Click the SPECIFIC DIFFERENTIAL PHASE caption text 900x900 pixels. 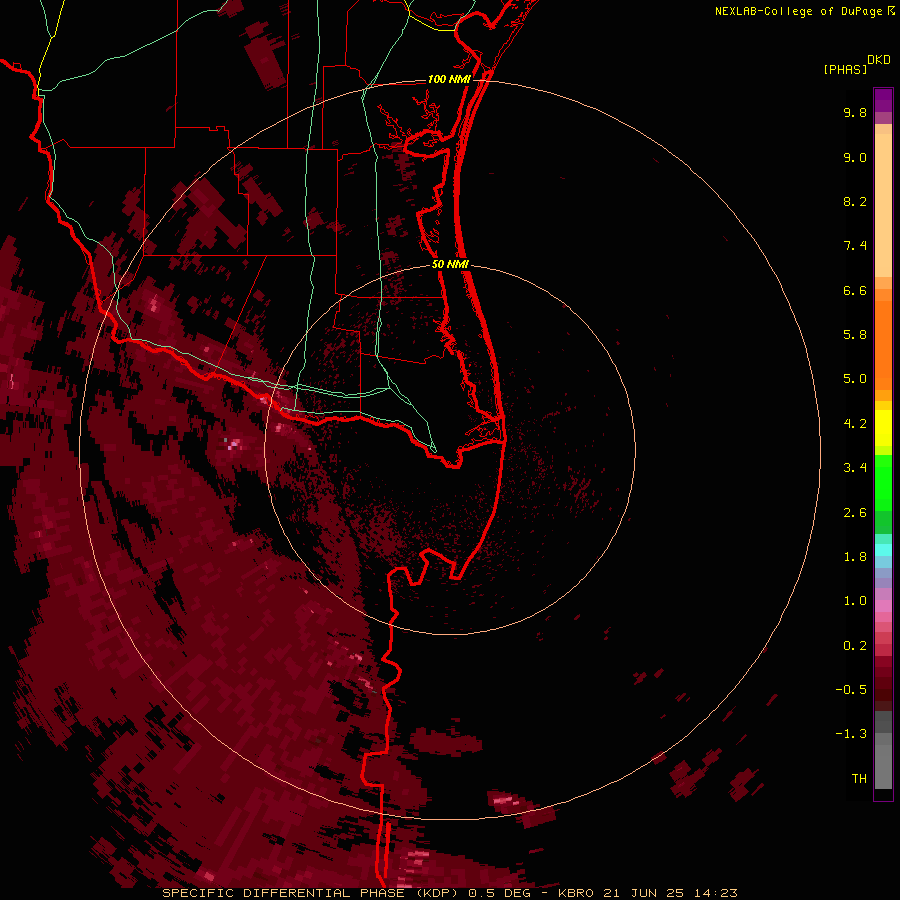(x=284, y=893)
